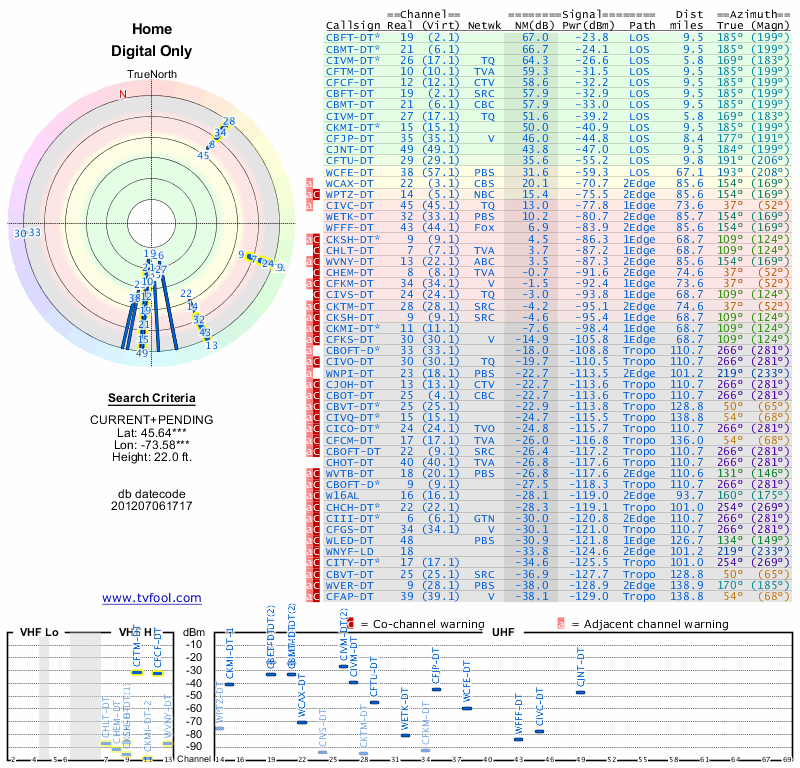
Task: Click the Search Criteria heading
Action: 152,398
